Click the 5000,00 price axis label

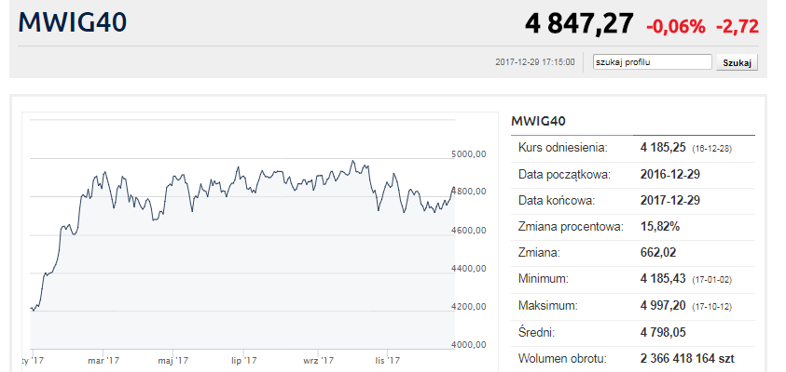(x=469, y=154)
